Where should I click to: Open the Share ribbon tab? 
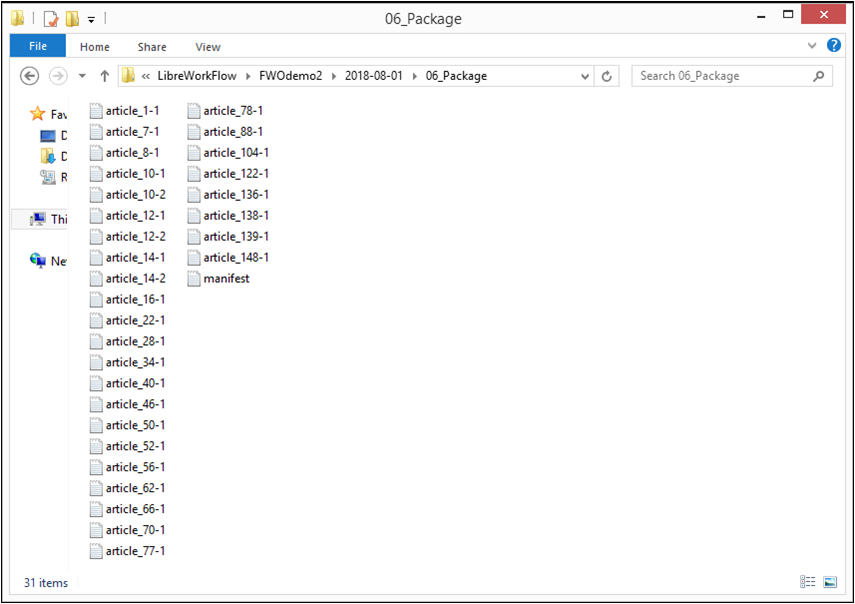tap(152, 47)
